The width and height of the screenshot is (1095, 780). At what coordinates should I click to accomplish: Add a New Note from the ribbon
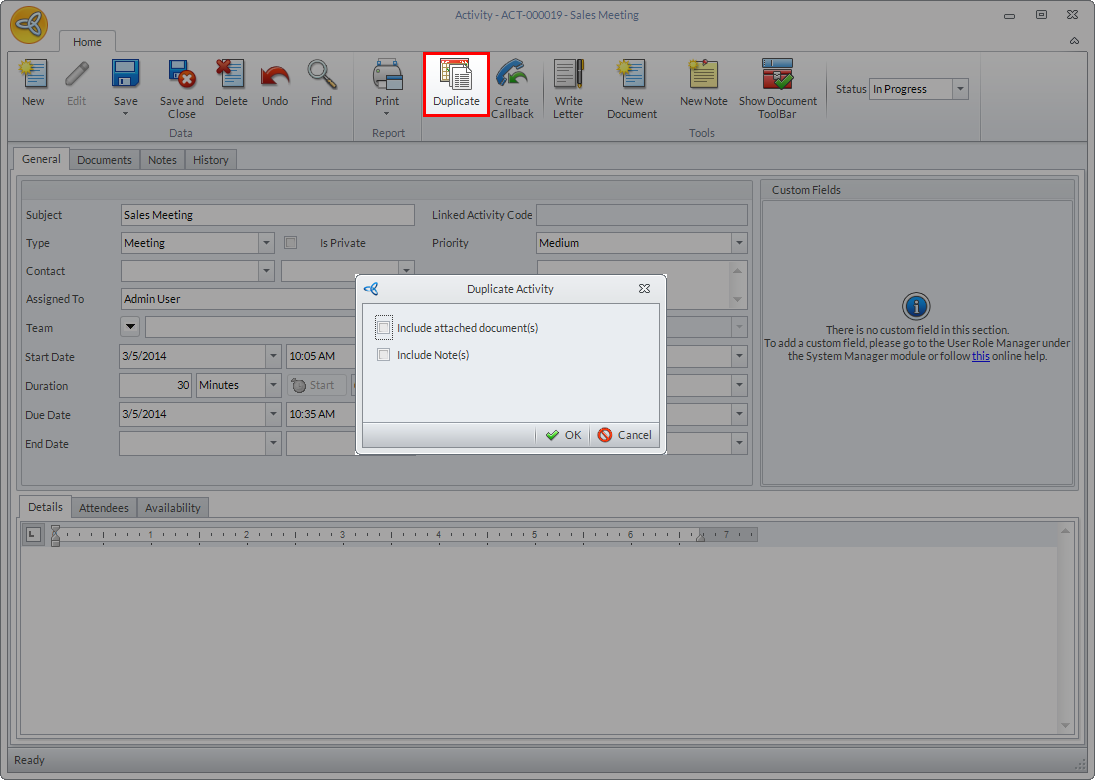click(x=703, y=77)
